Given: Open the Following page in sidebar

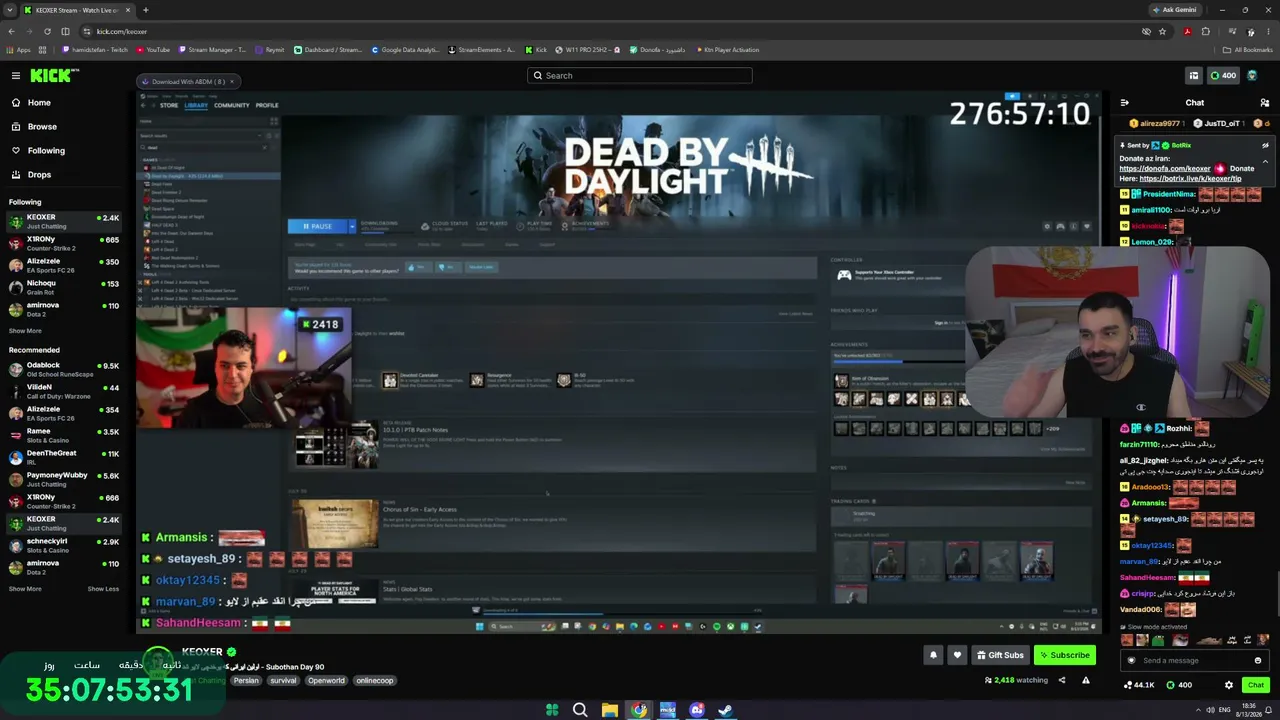Looking at the screenshot, I should [46, 151].
